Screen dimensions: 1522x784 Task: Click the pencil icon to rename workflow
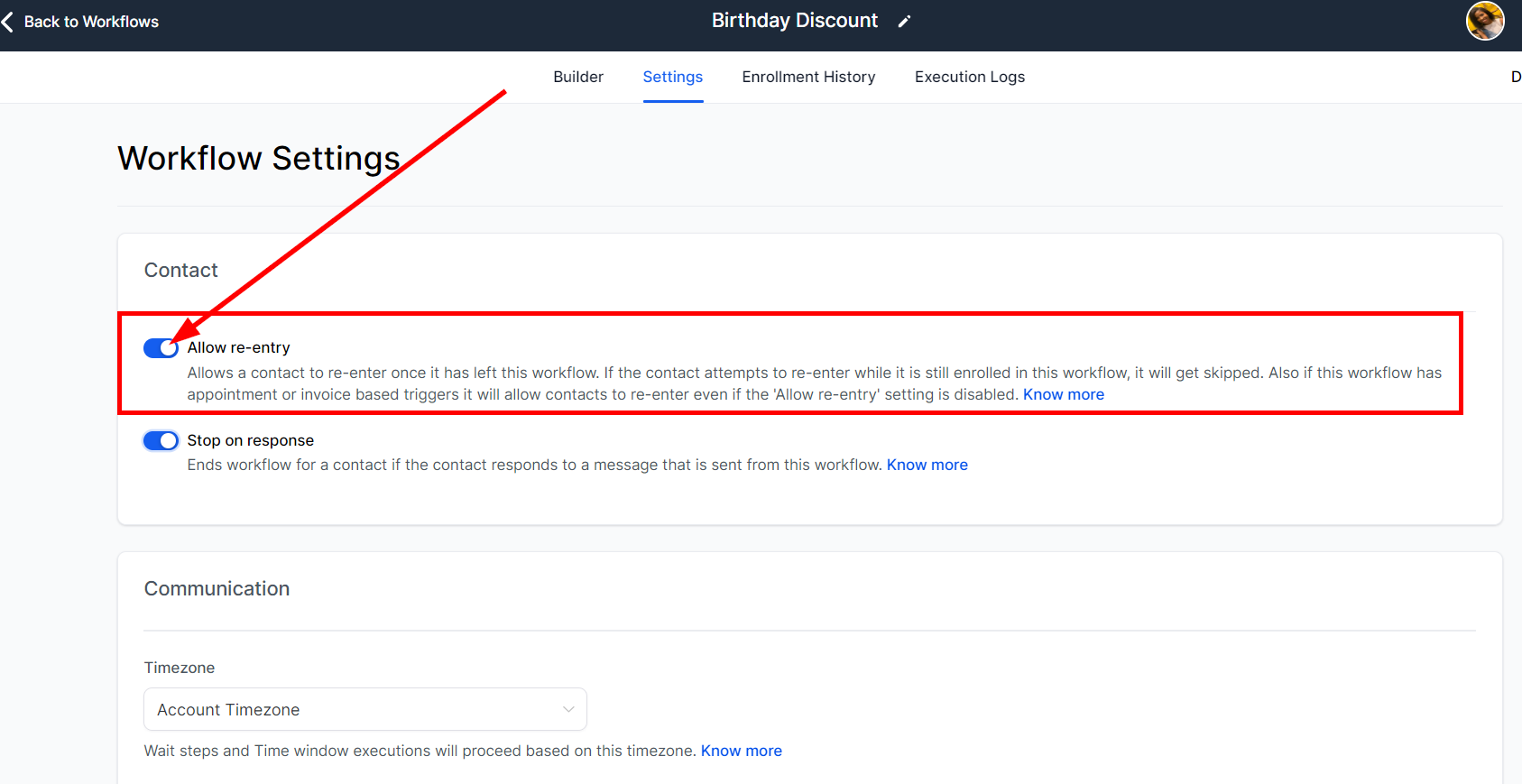click(904, 22)
